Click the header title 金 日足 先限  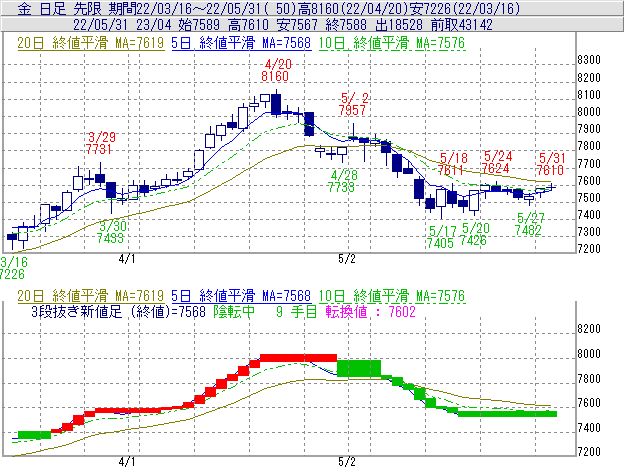coord(58,8)
